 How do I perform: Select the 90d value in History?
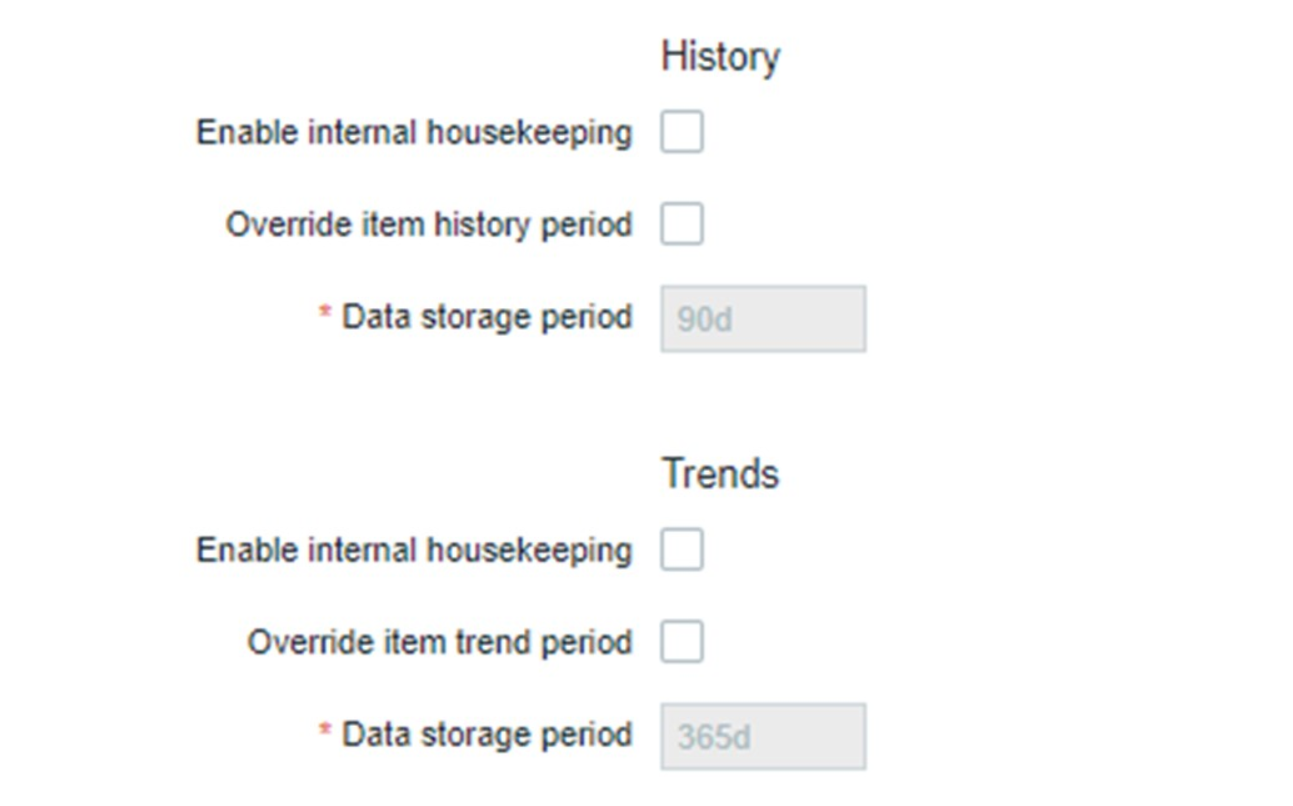click(x=705, y=321)
